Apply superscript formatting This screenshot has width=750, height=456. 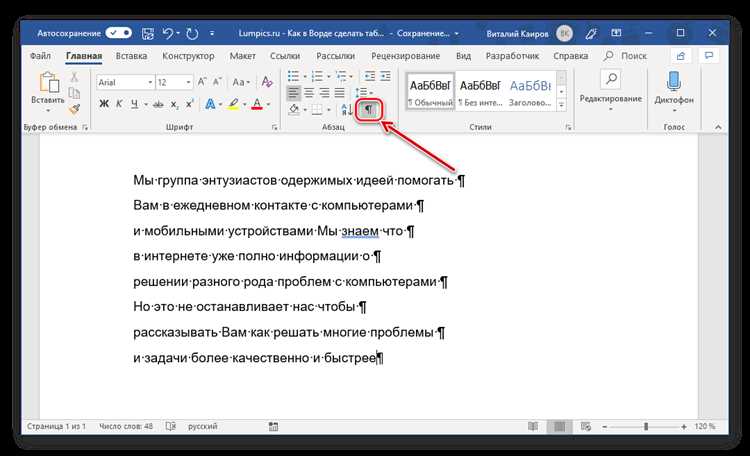click(190, 104)
